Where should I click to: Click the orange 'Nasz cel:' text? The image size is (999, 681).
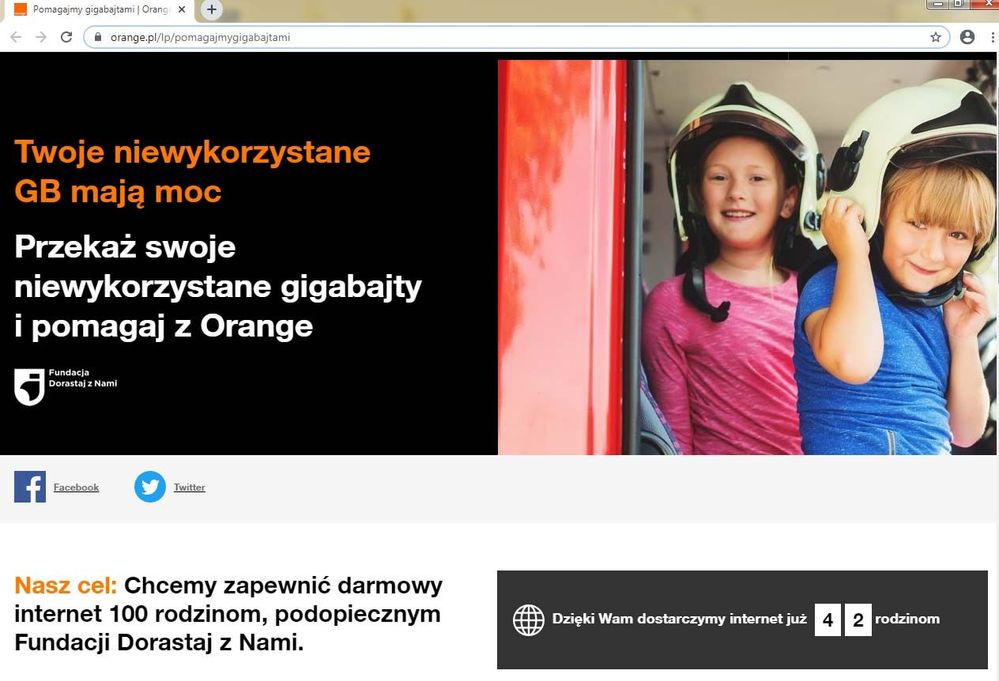(66, 585)
